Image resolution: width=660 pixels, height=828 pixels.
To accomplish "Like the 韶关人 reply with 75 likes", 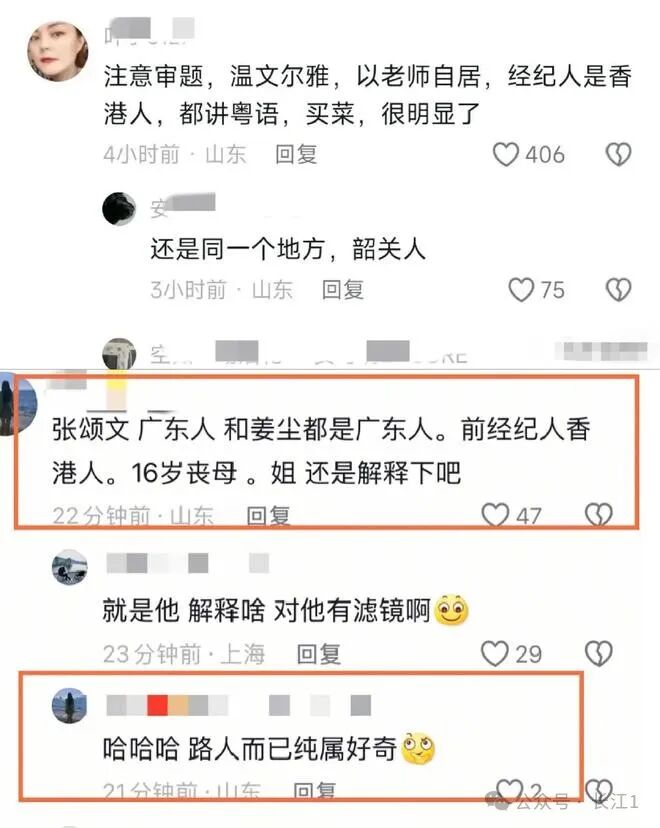I will tap(521, 290).
